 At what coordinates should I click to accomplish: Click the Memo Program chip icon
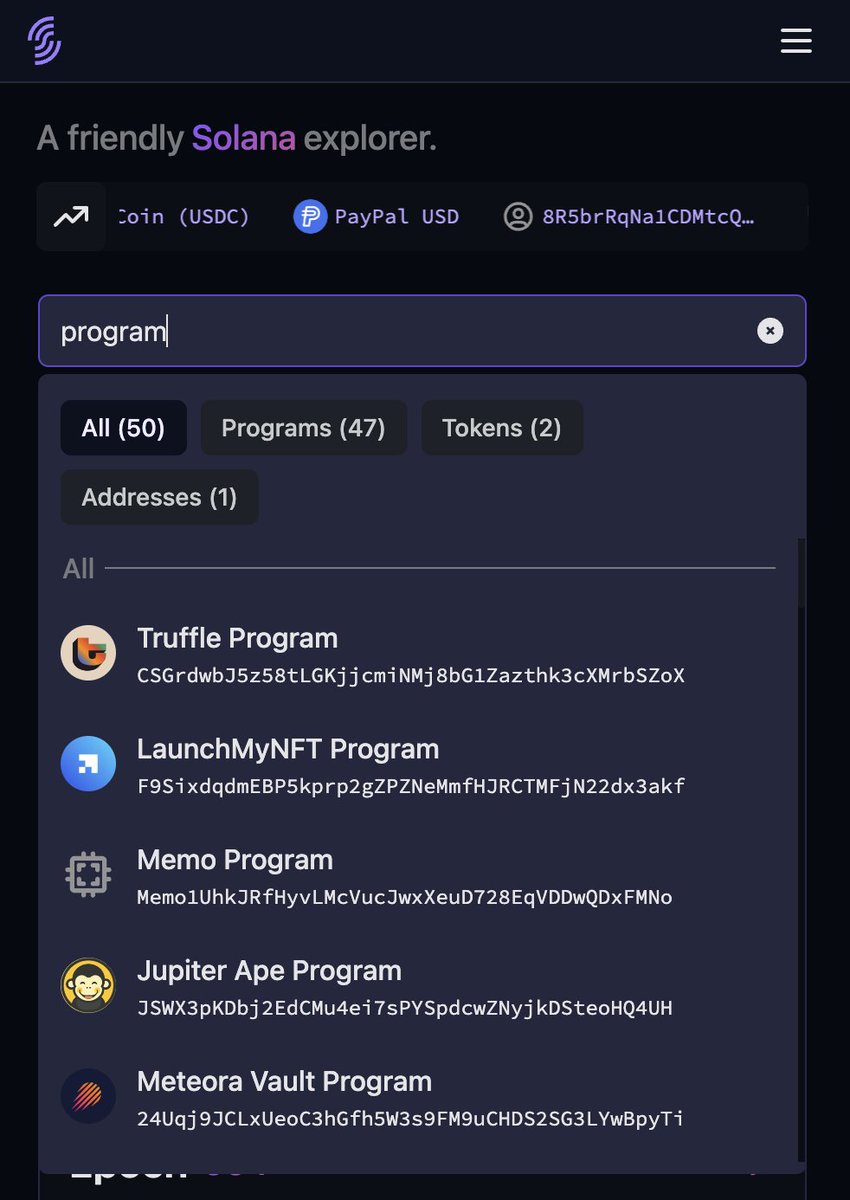tap(88, 876)
